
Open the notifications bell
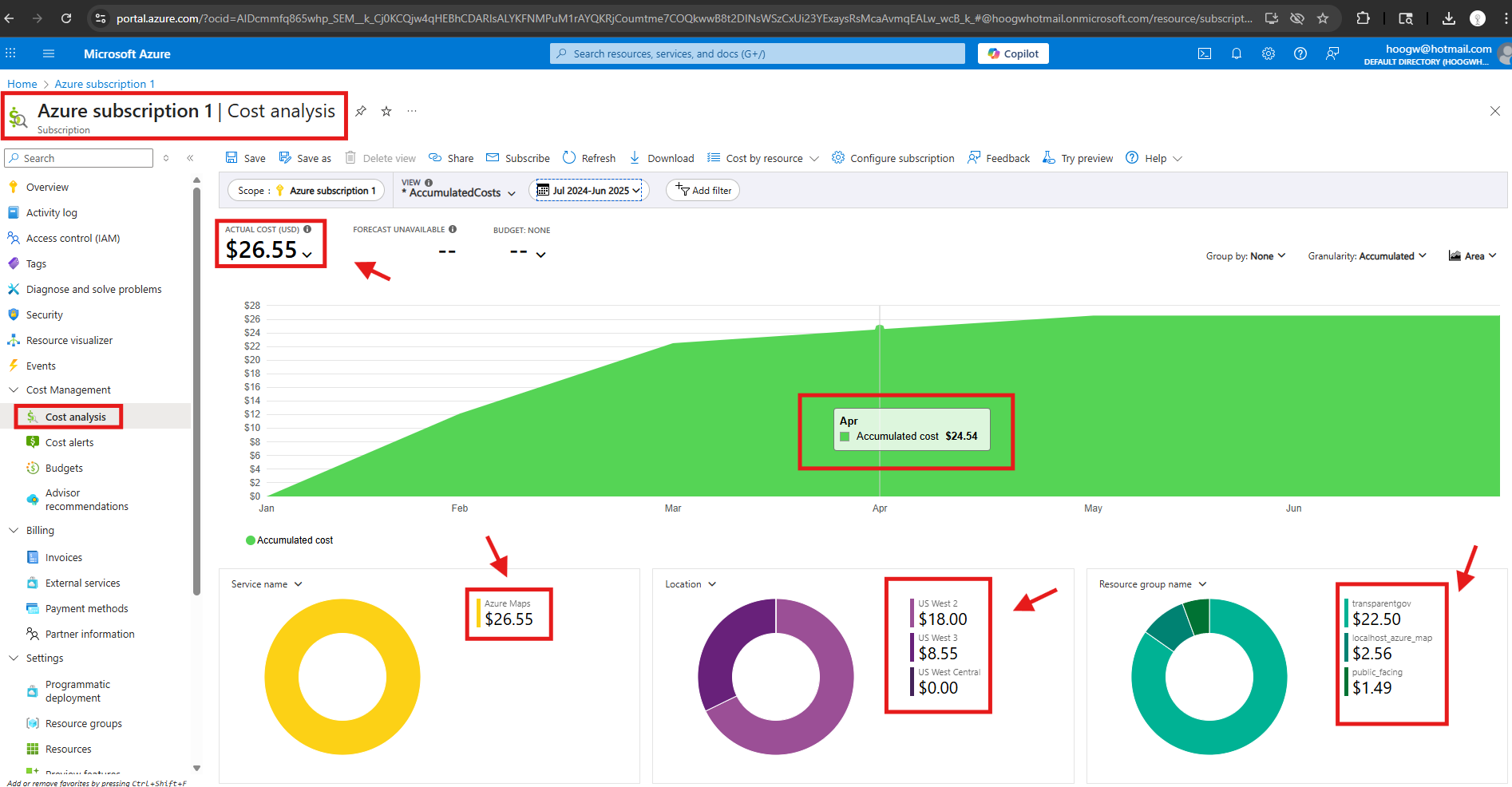point(1237,53)
